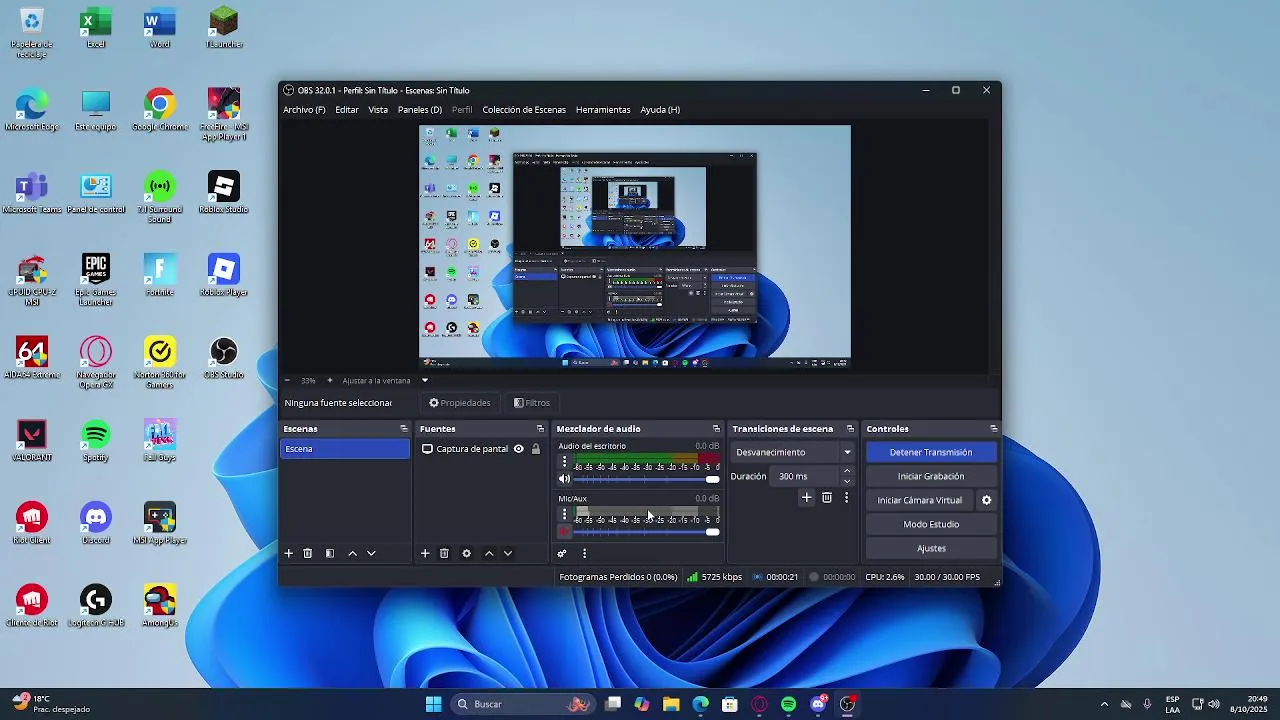Click Duración 300 ms input field

click(805, 476)
